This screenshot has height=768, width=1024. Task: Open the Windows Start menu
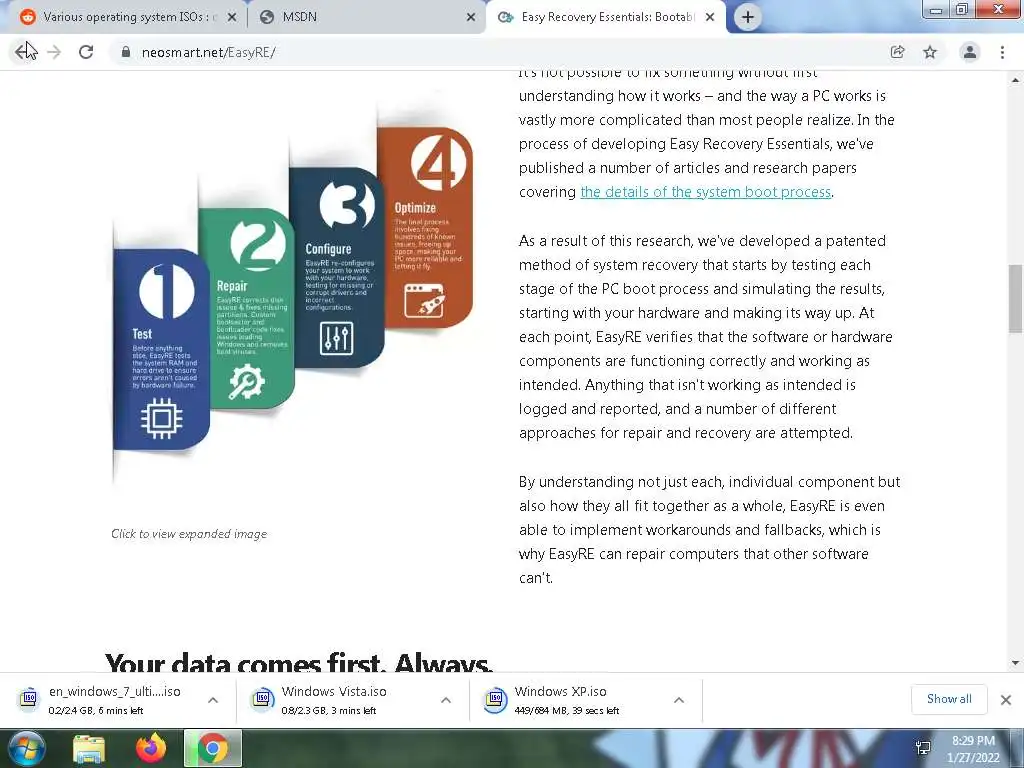26,748
